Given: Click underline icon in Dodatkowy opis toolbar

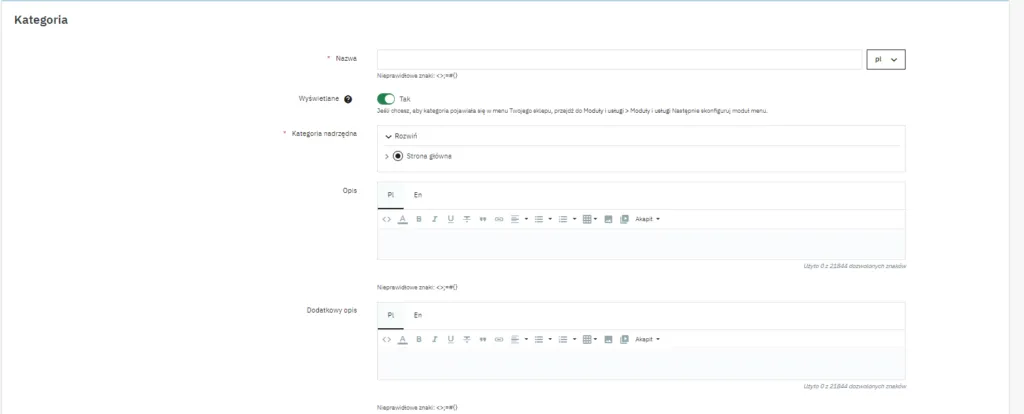Looking at the screenshot, I should click(x=451, y=339).
